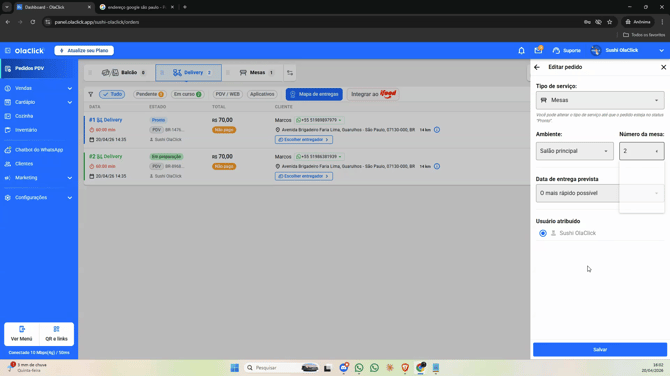Screen dimensions: 670x376
Task: Open the messages envelope icon
Action: pos(538,50)
